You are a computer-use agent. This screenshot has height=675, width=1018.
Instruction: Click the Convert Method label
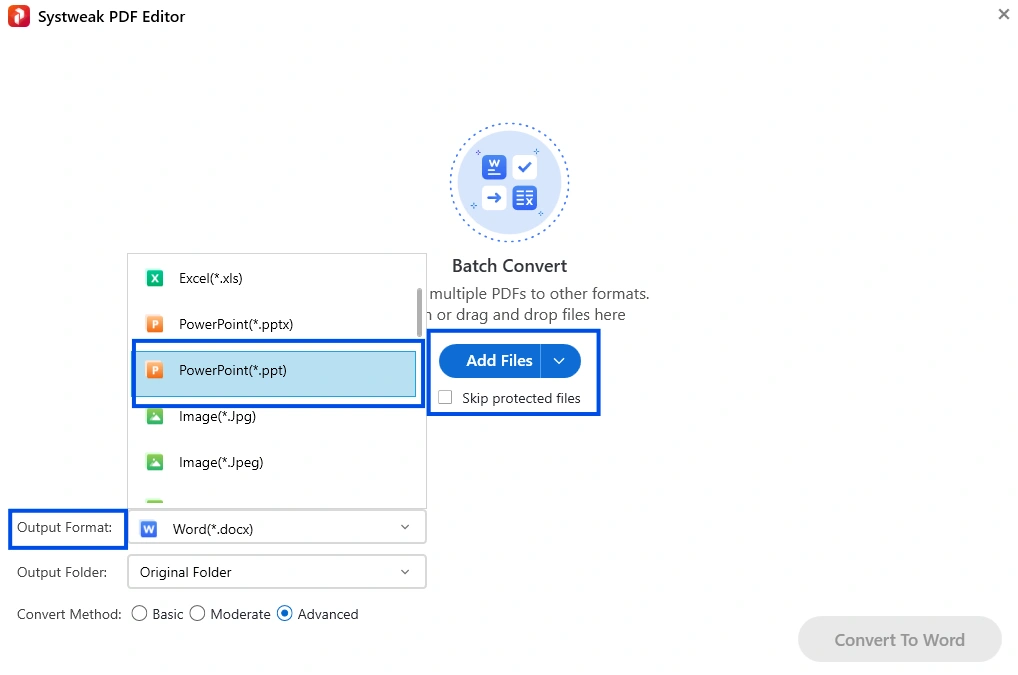pos(69,614)
